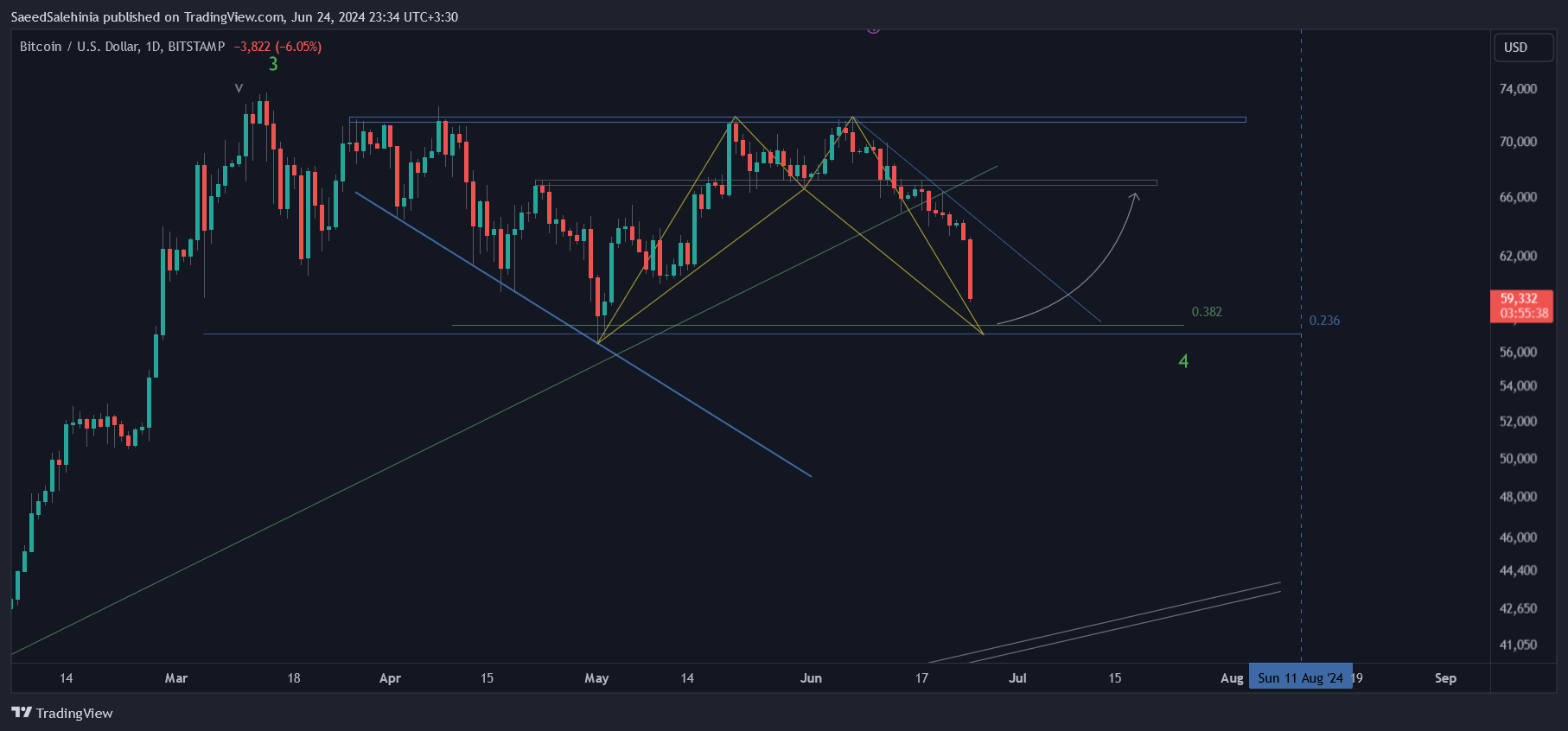This screenshot has height=731, width=1568.
Task: Click the 44,400 price axis label
Action: [x=1518, y=570]
